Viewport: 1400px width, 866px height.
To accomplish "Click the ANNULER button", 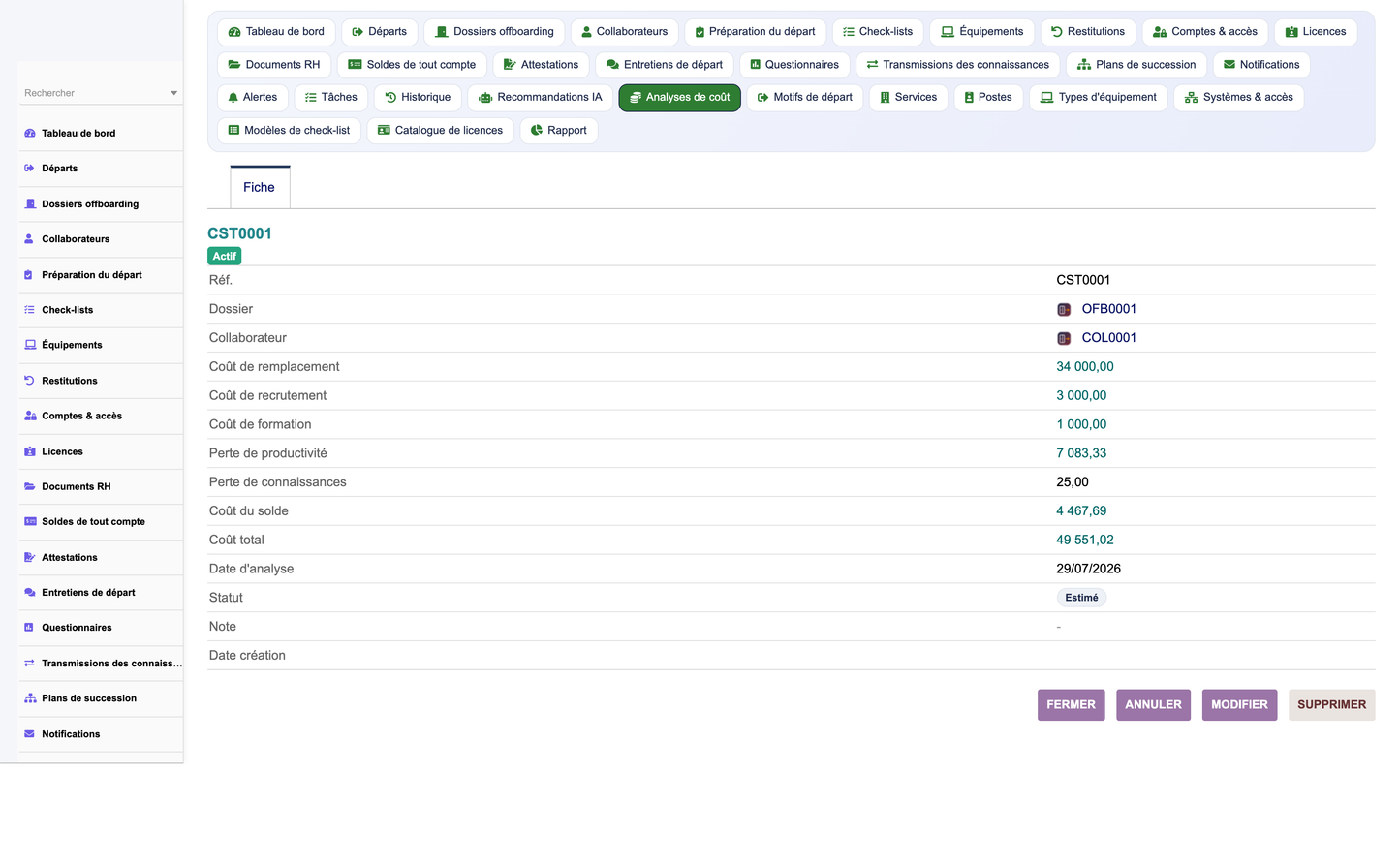I will (1153, 705).
